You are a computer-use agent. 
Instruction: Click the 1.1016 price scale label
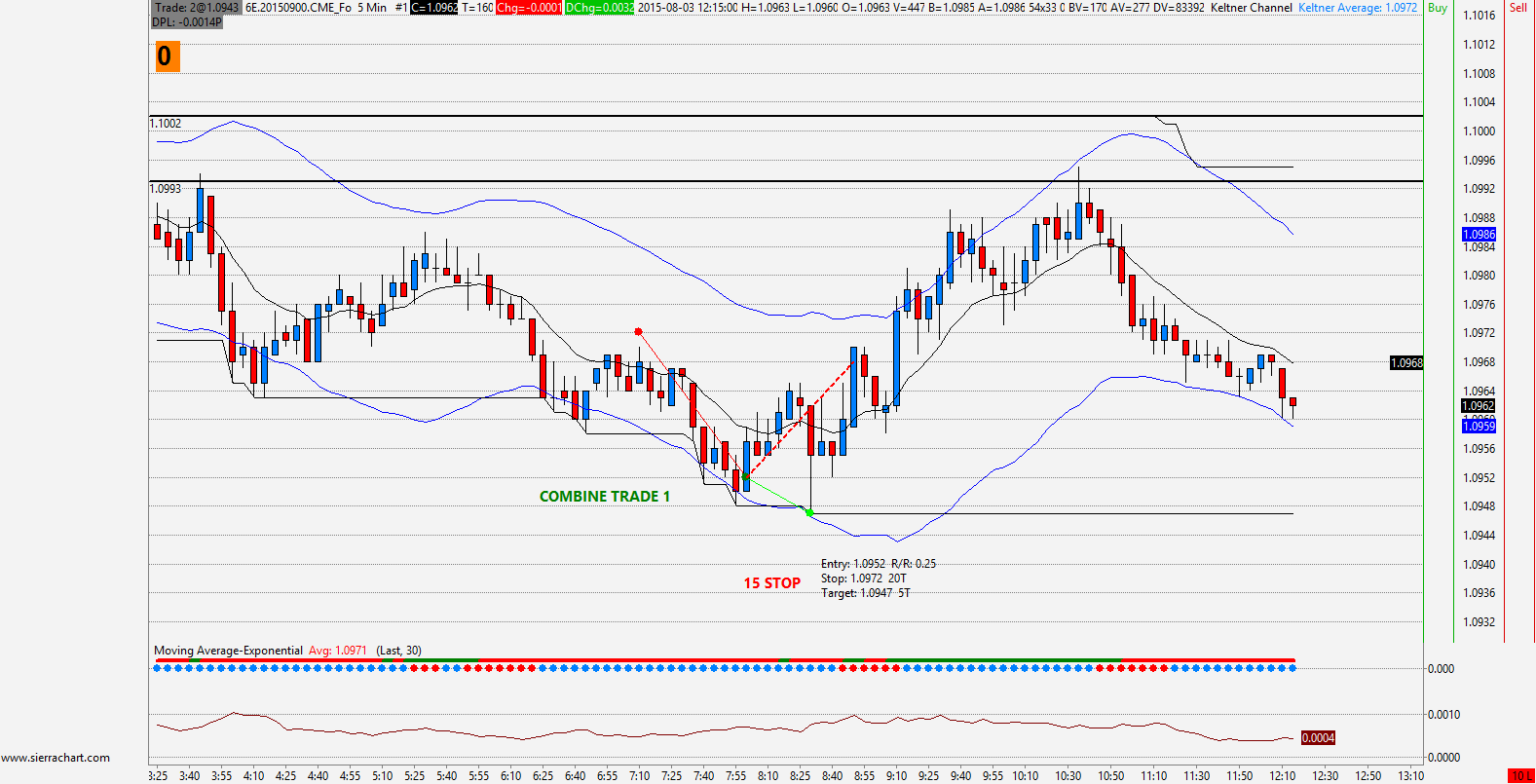tap(1480, 16)
